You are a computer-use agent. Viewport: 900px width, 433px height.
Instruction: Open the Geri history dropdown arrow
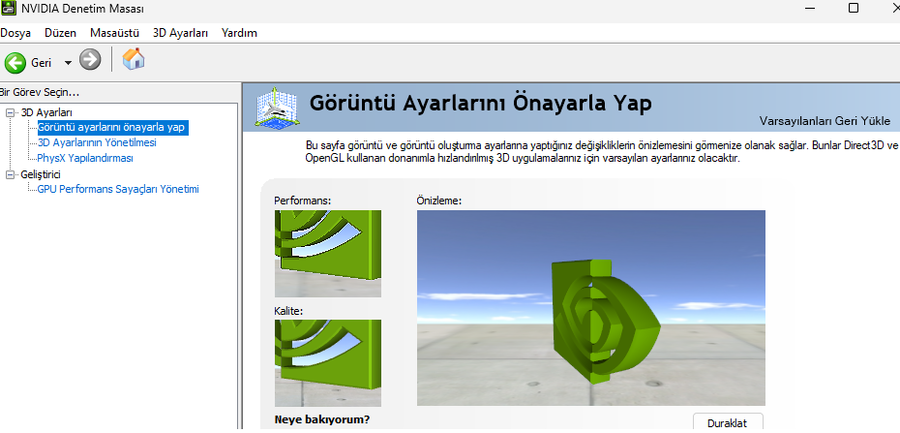(68, 63)
